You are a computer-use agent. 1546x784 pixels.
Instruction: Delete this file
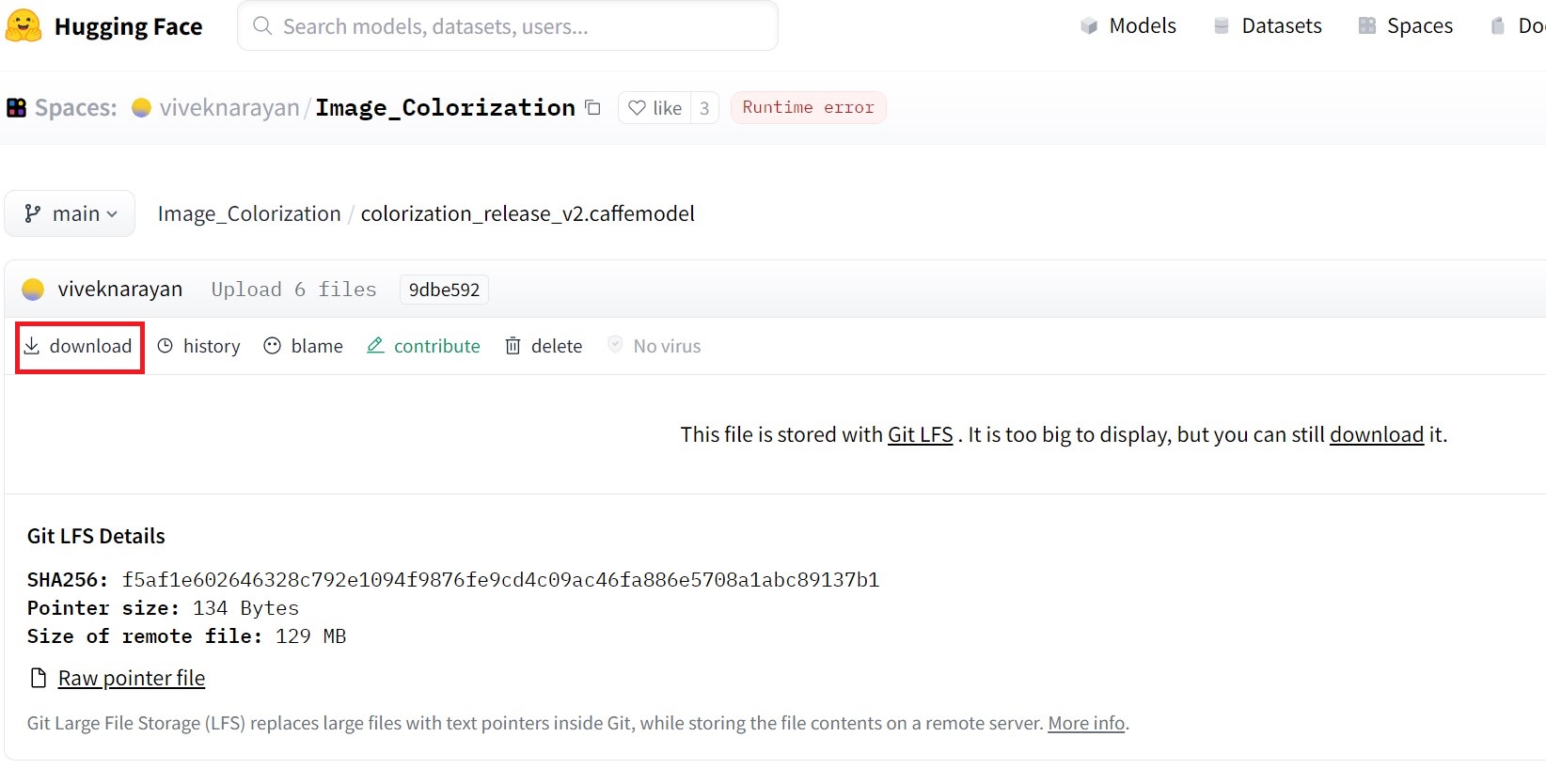coord(544,346)
